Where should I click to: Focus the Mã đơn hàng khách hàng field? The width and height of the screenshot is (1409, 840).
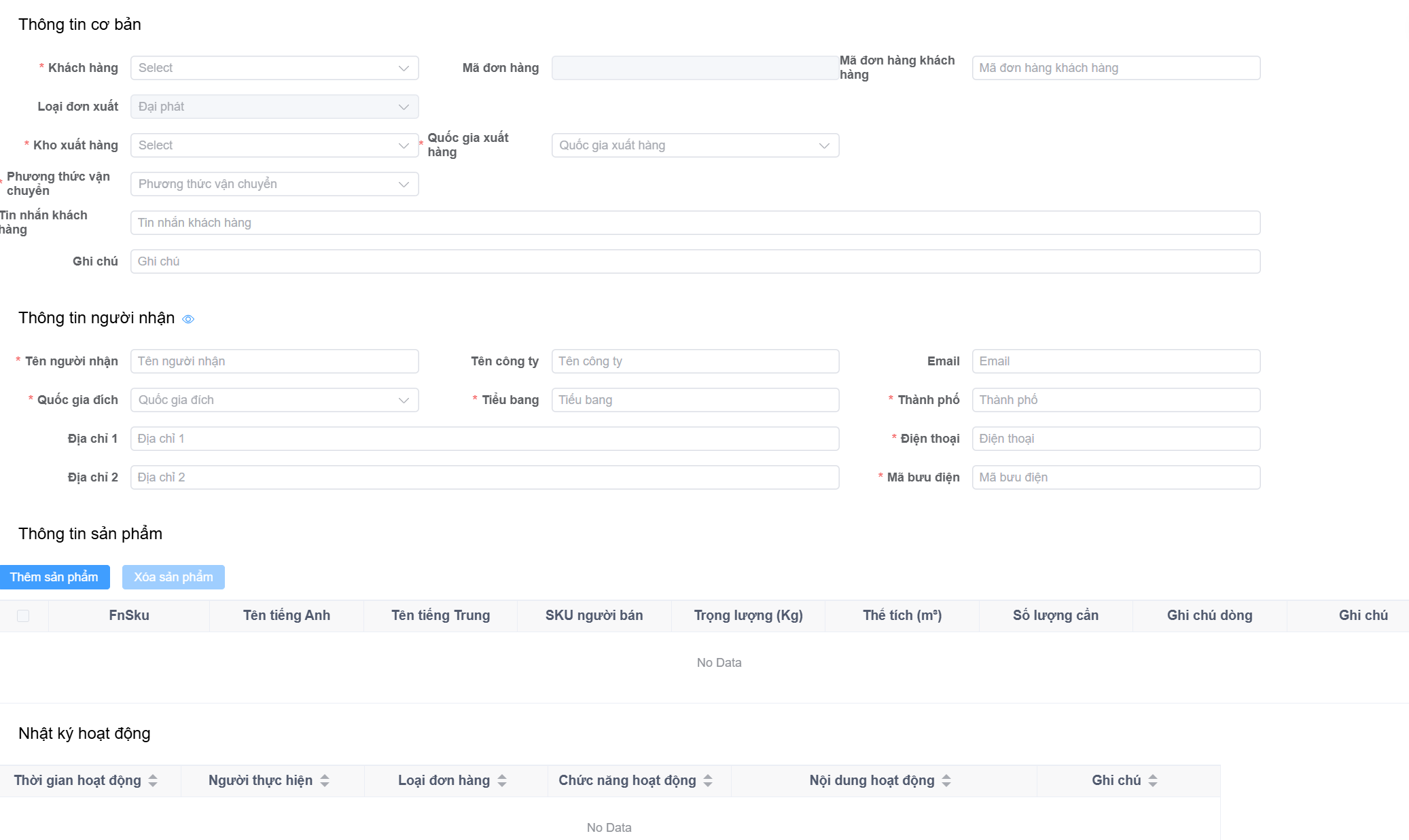pos(1116,68)
